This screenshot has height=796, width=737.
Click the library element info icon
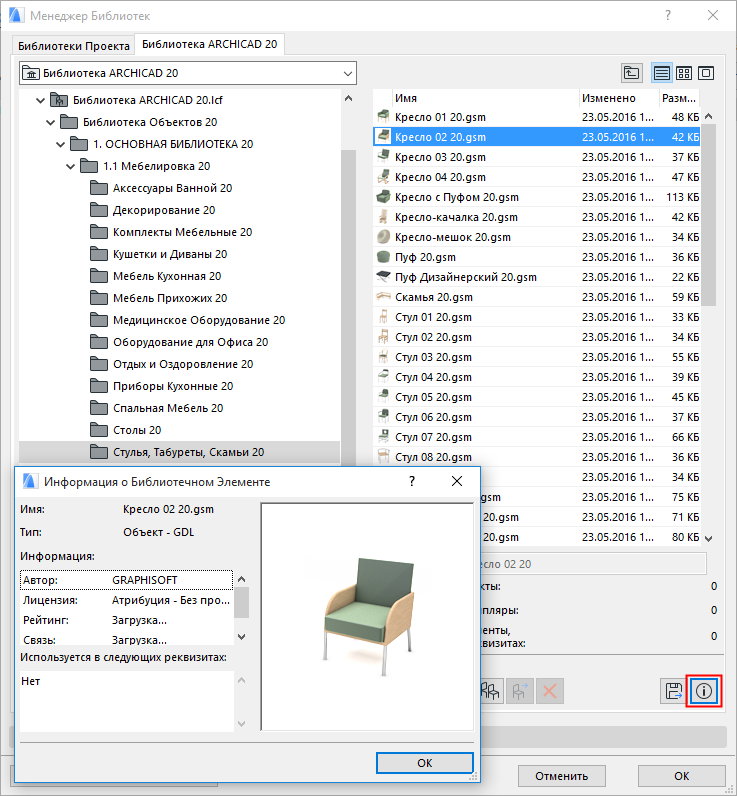704,691
